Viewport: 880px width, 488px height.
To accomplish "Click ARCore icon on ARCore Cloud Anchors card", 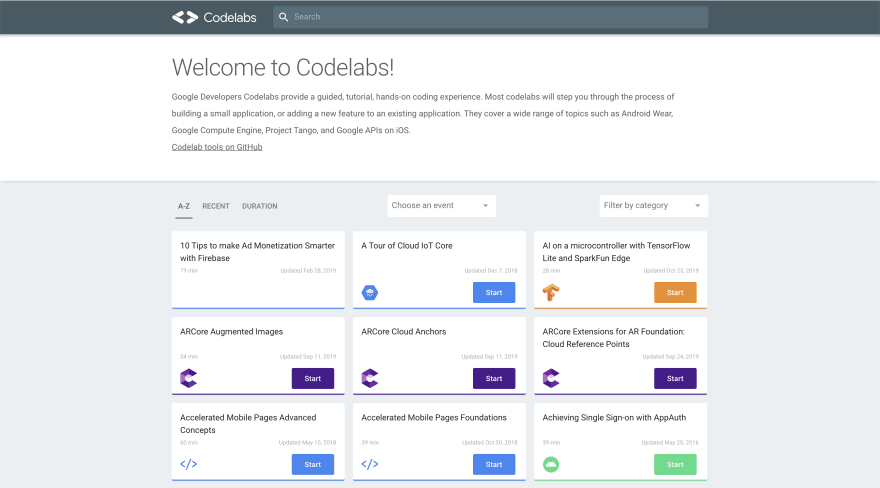I will (x=370, y=378).
